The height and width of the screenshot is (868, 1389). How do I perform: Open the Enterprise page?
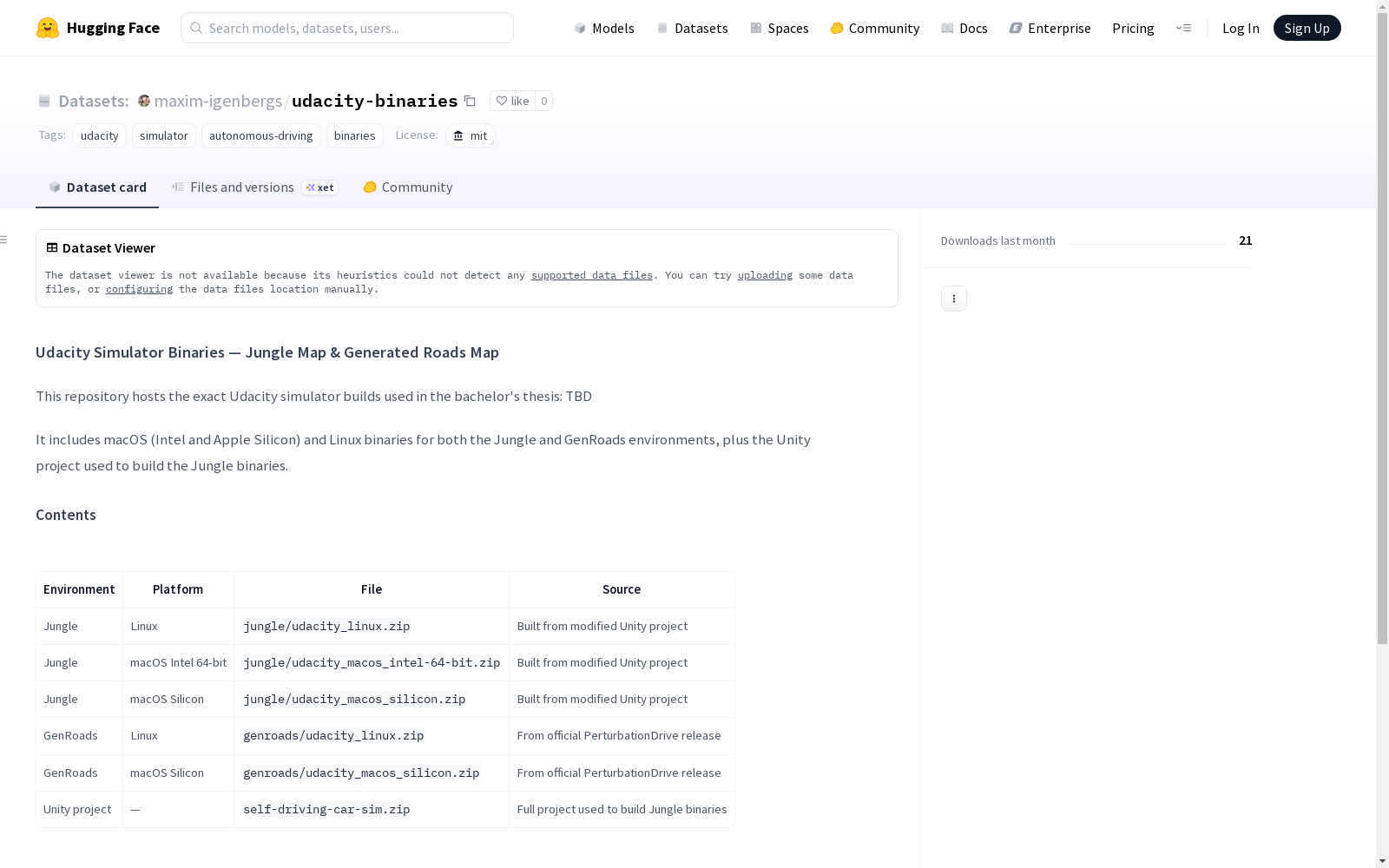point(1050,28)
